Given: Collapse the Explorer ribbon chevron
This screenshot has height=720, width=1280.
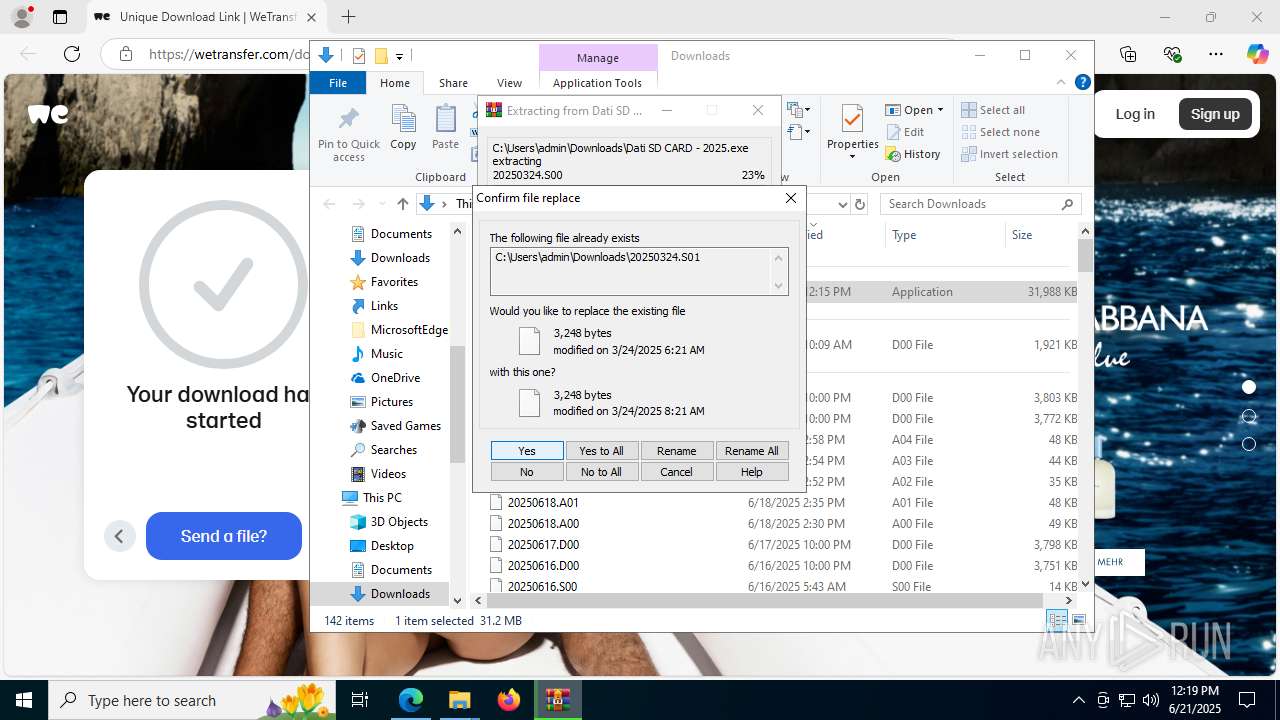Looking at the screenshot, I should tap(1061, 83).
